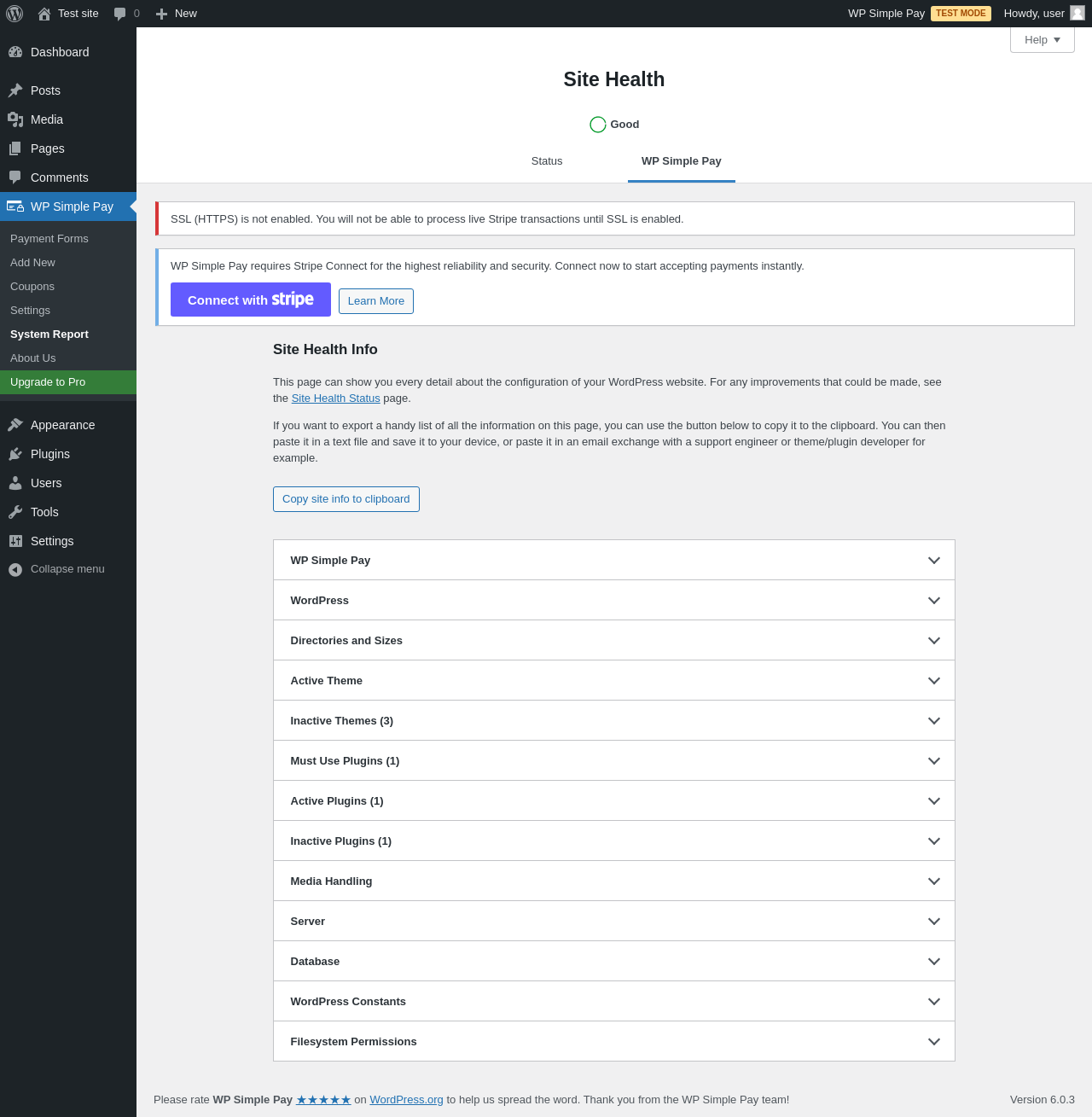
Task: Click the comments bubble icon in toolbar
Action: (x=120, y=14)
